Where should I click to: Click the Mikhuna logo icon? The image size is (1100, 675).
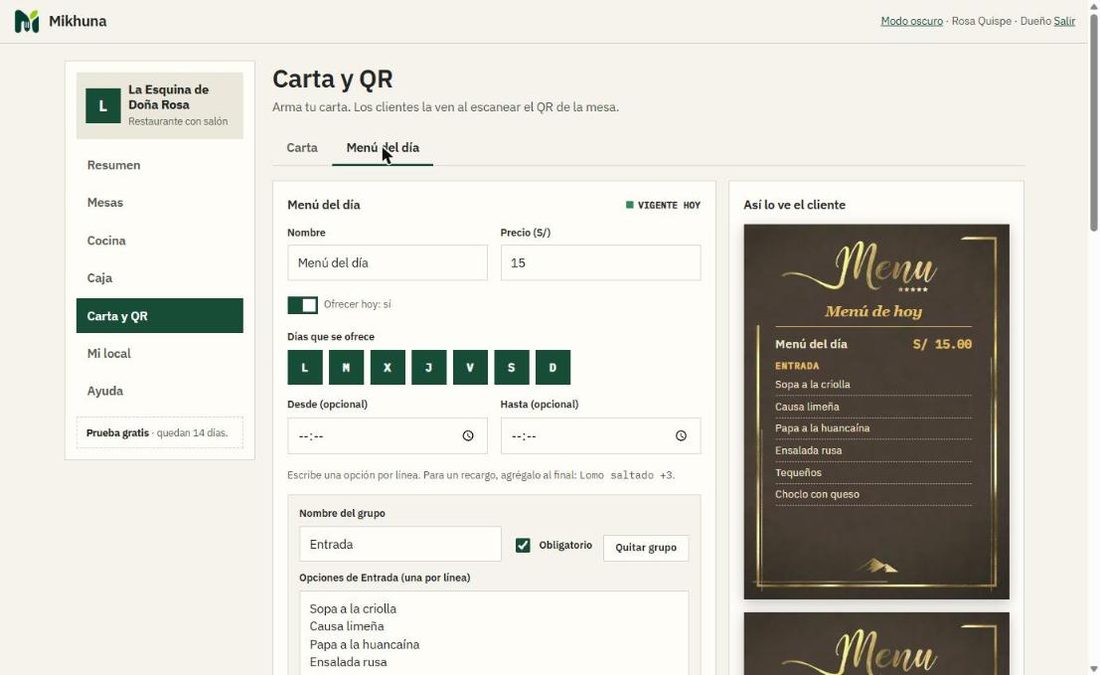27,21
